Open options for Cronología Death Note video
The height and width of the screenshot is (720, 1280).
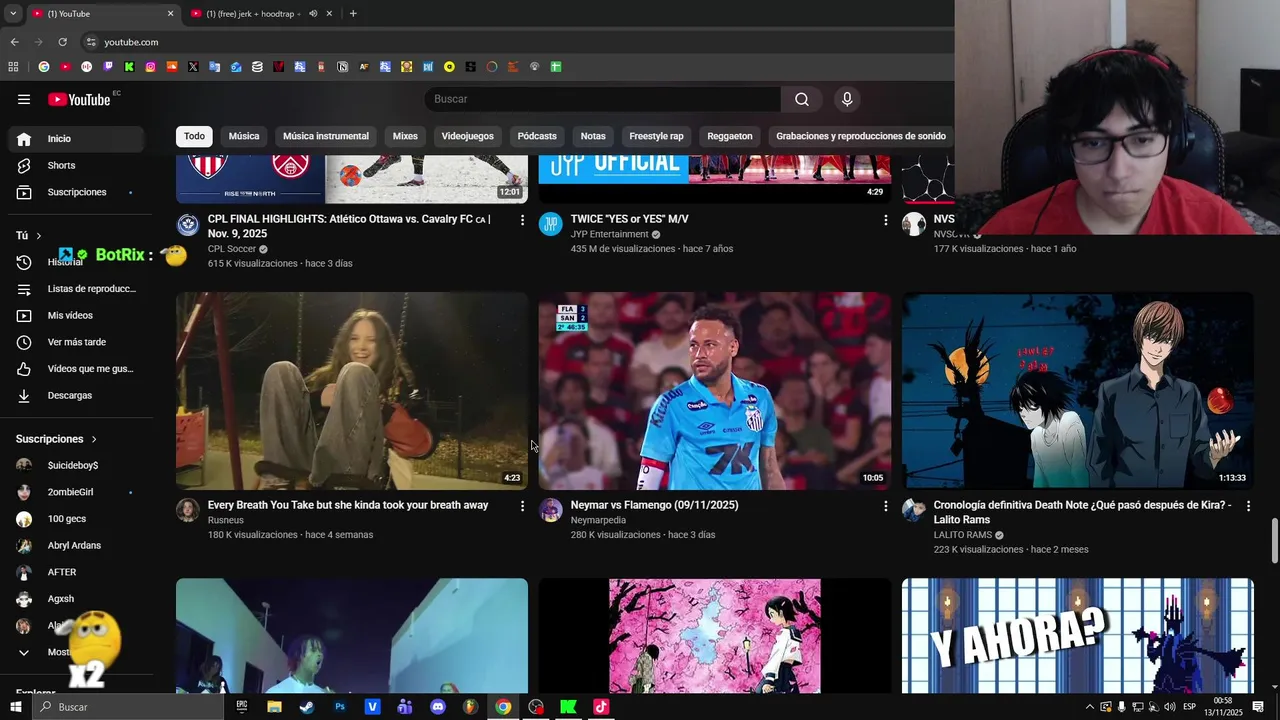pos(1248,506)
